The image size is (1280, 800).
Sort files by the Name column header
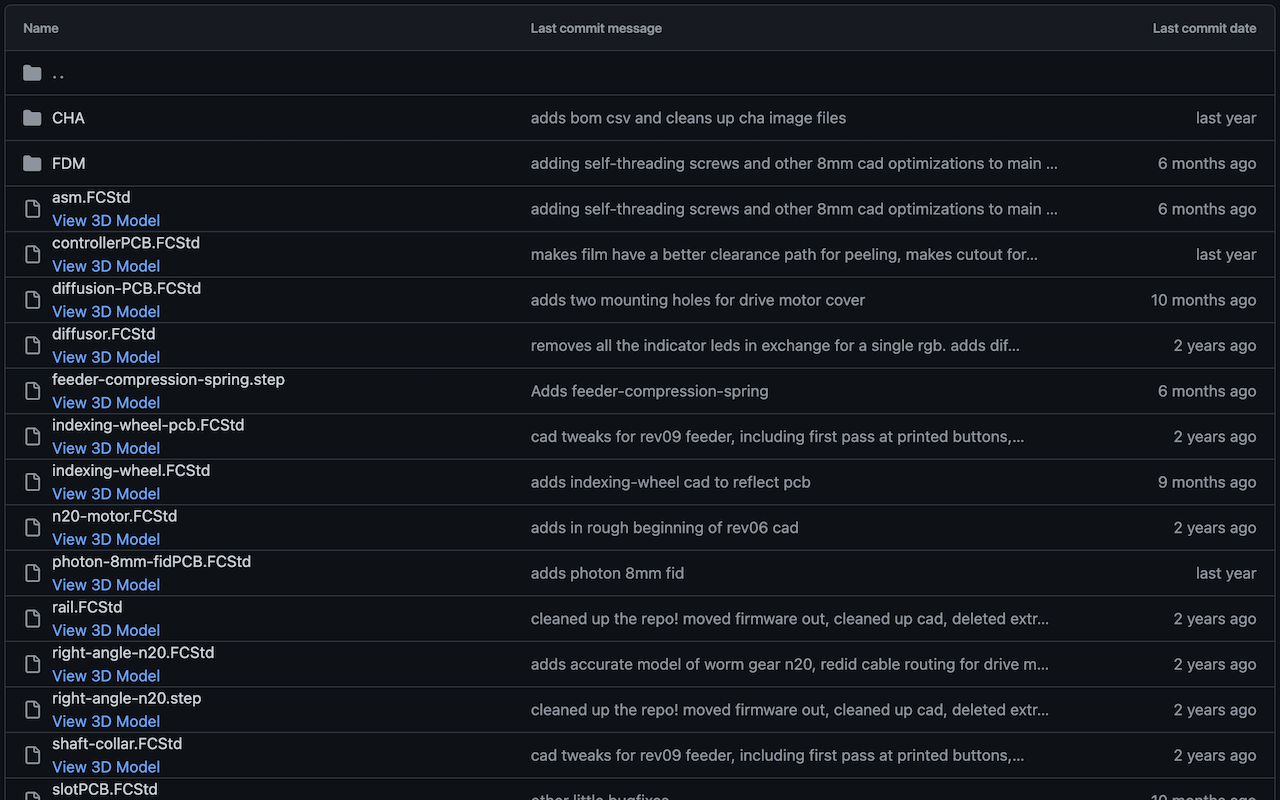(x=40, y=28)
